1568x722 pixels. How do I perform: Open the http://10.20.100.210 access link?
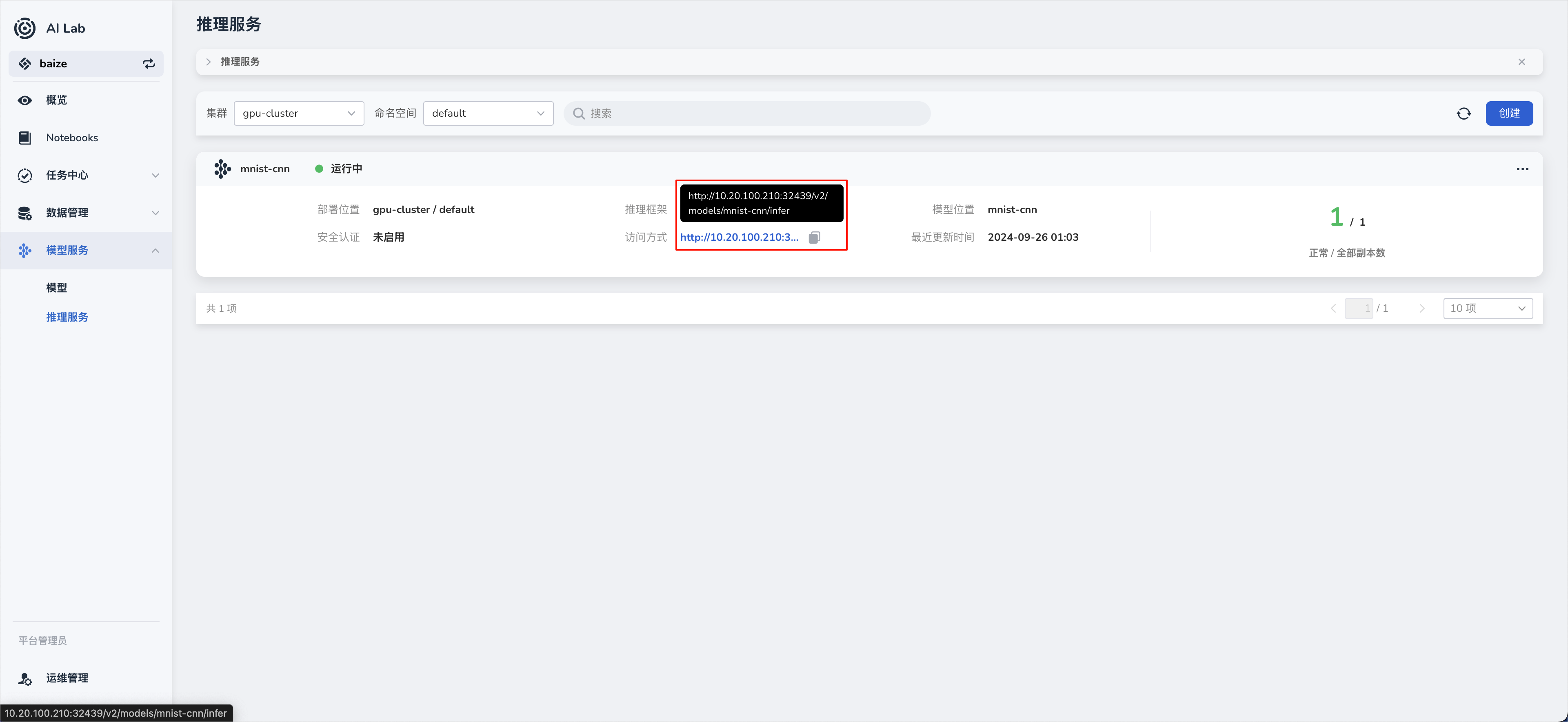739,238
